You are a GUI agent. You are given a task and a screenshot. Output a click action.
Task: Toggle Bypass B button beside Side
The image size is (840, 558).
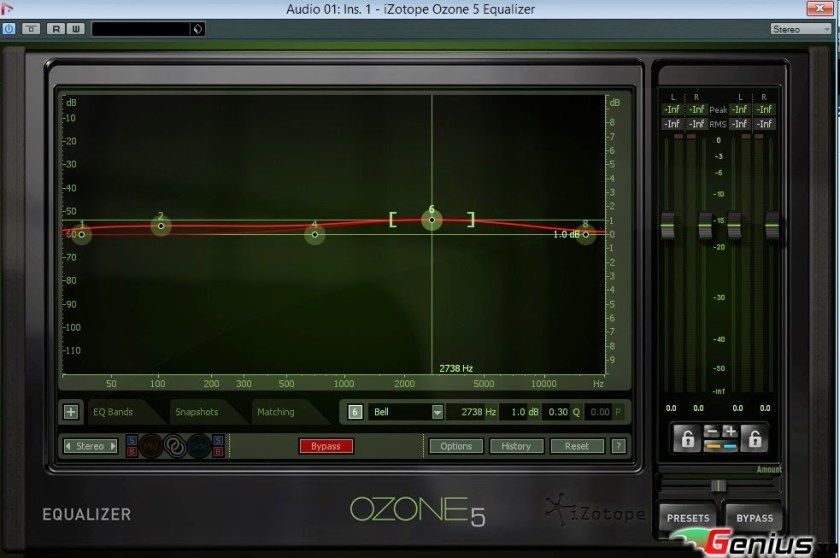[x=218, y=452]
